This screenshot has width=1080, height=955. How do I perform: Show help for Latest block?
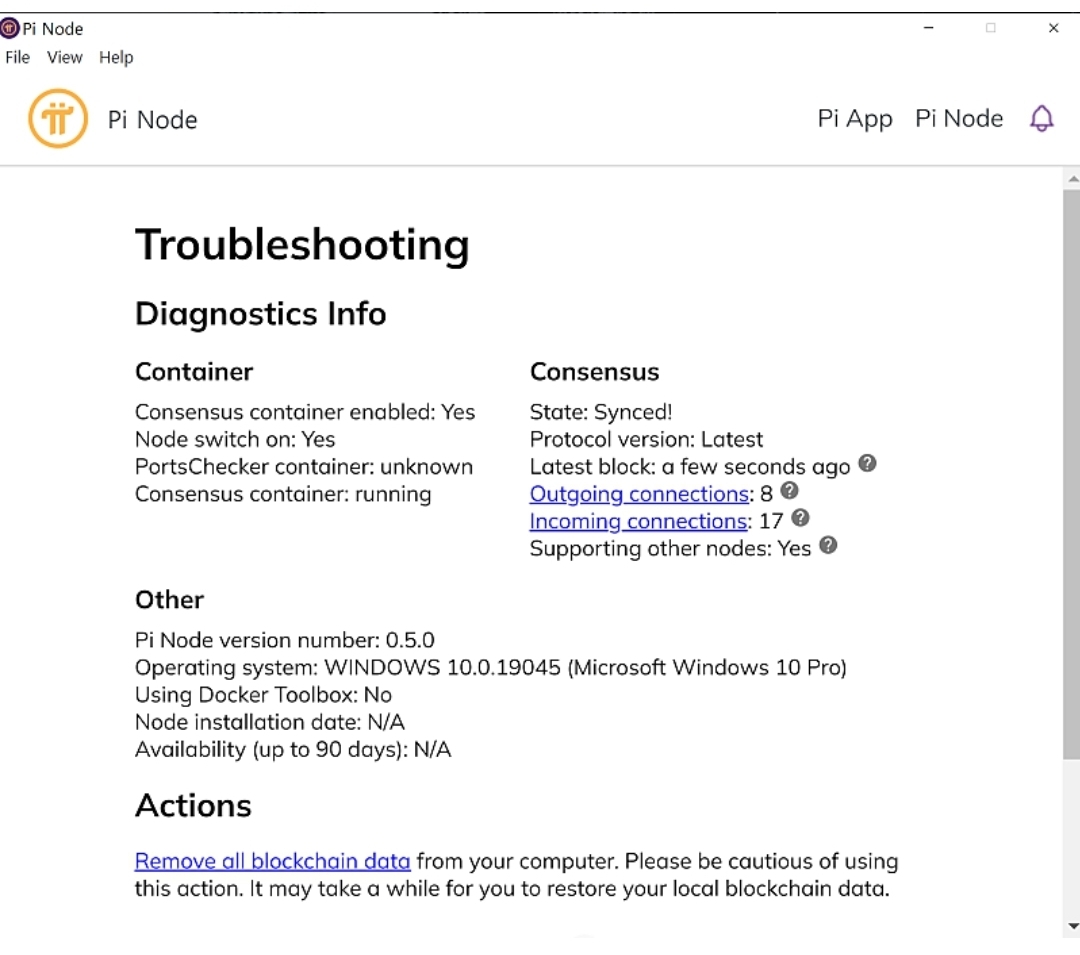click(867, 464)
